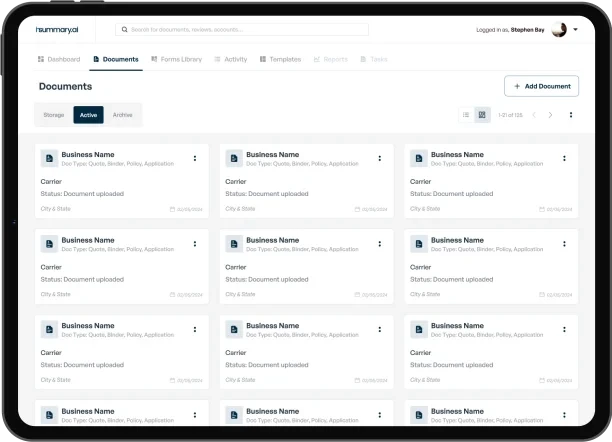Click the user avatar photo
612x442 pixels.
(x=559, y=30)
